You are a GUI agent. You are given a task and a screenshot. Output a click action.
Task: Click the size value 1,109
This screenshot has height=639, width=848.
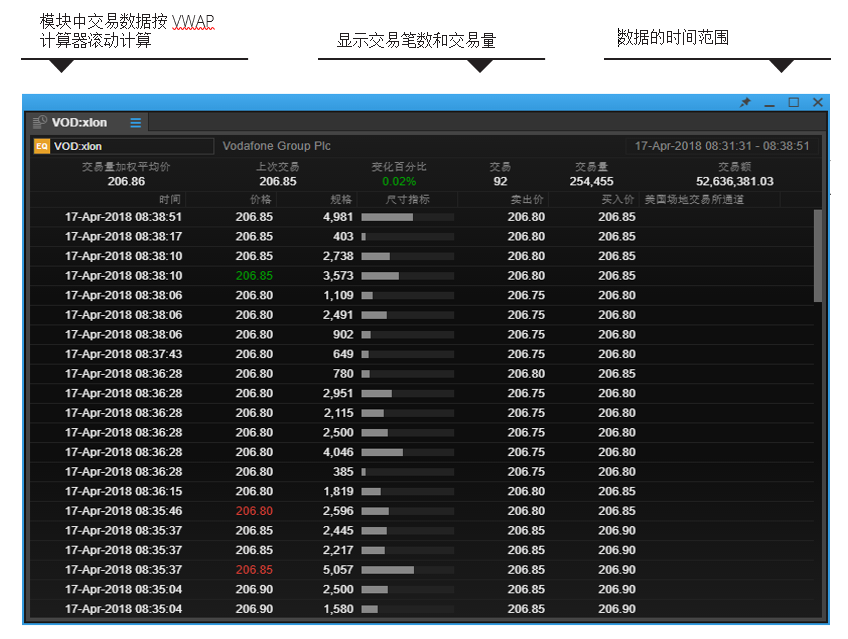[x=338, y=295]
